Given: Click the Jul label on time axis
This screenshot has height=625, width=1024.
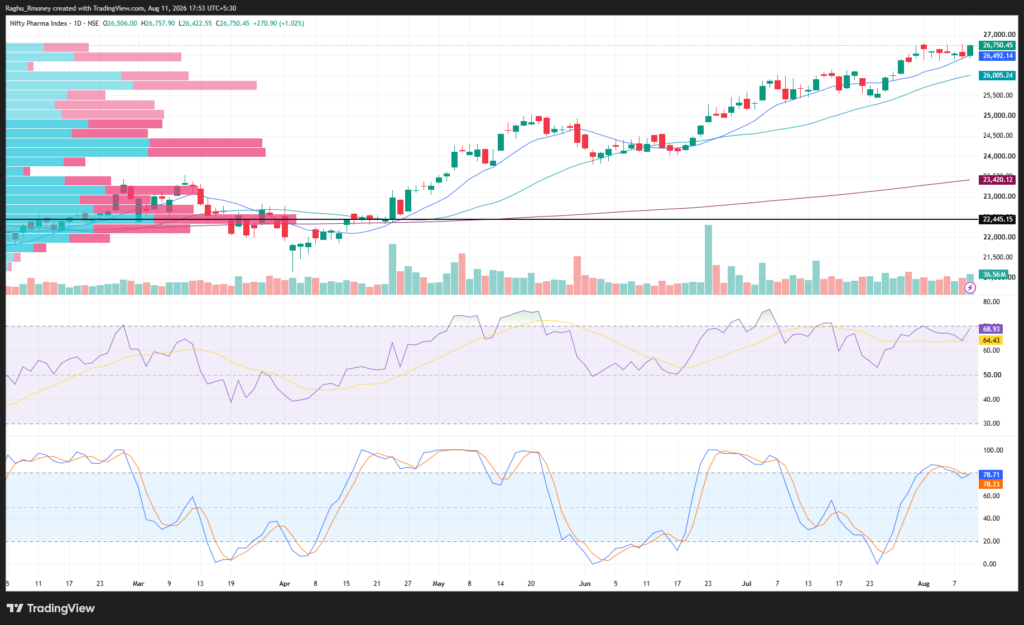Looking at the screenshot, I should coord(746,583).
